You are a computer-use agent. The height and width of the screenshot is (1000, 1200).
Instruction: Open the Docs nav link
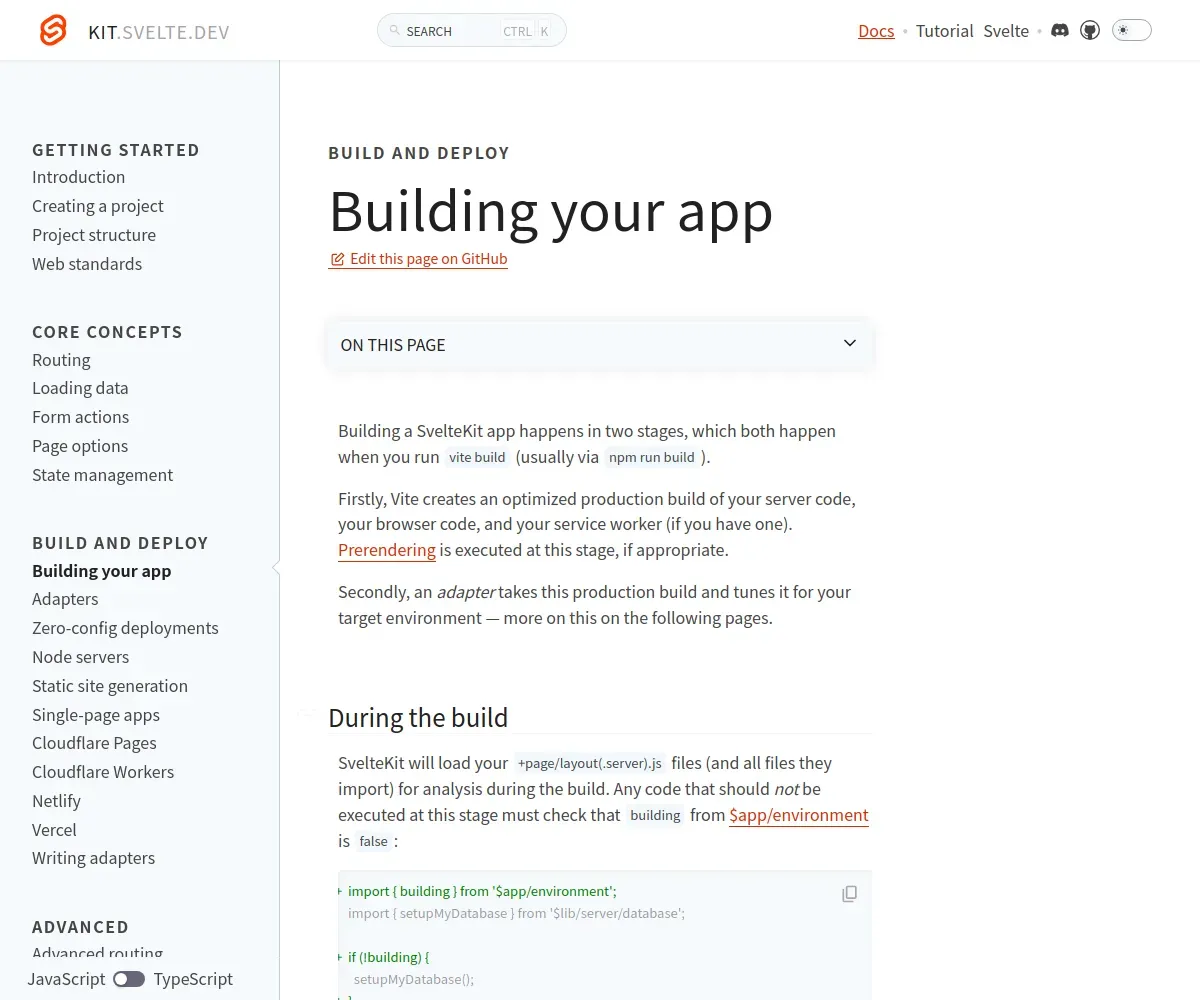pos(876,31)
